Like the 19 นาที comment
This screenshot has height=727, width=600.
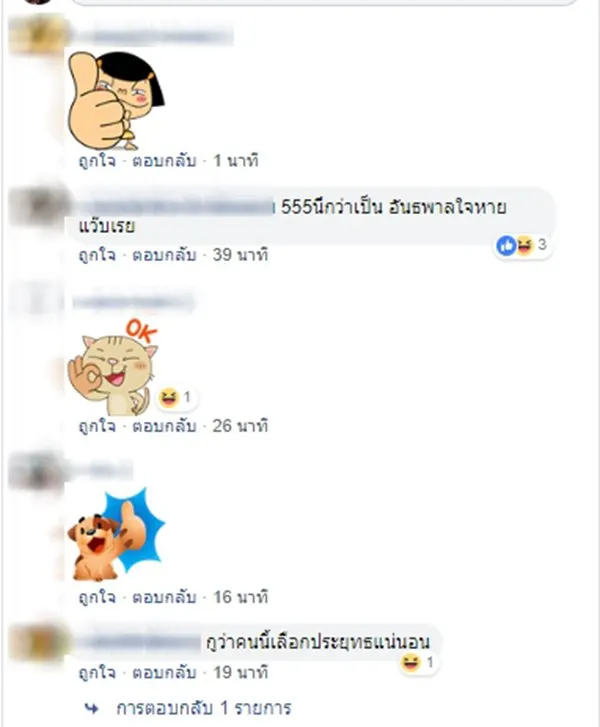[97, 673]
